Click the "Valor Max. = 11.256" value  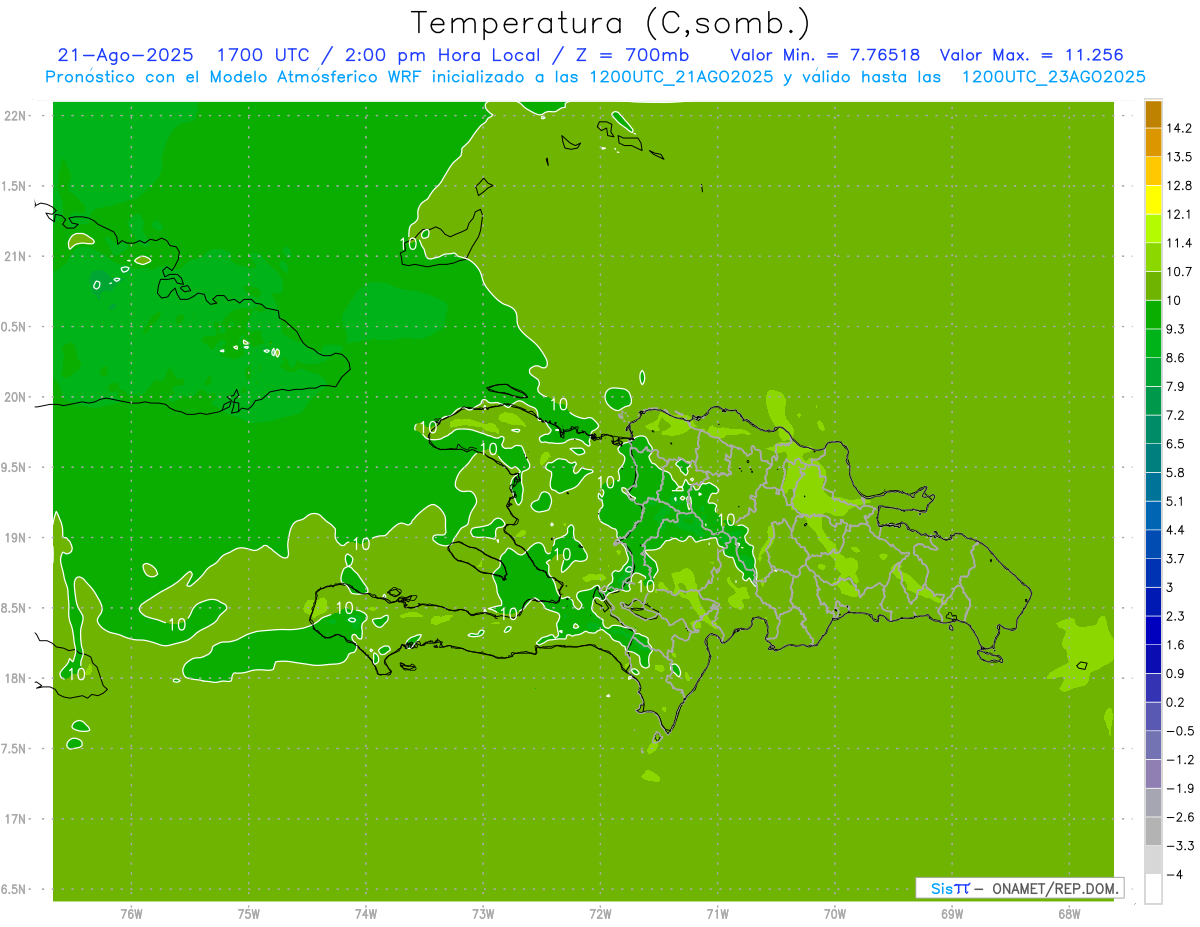(x=1031, y=56)
